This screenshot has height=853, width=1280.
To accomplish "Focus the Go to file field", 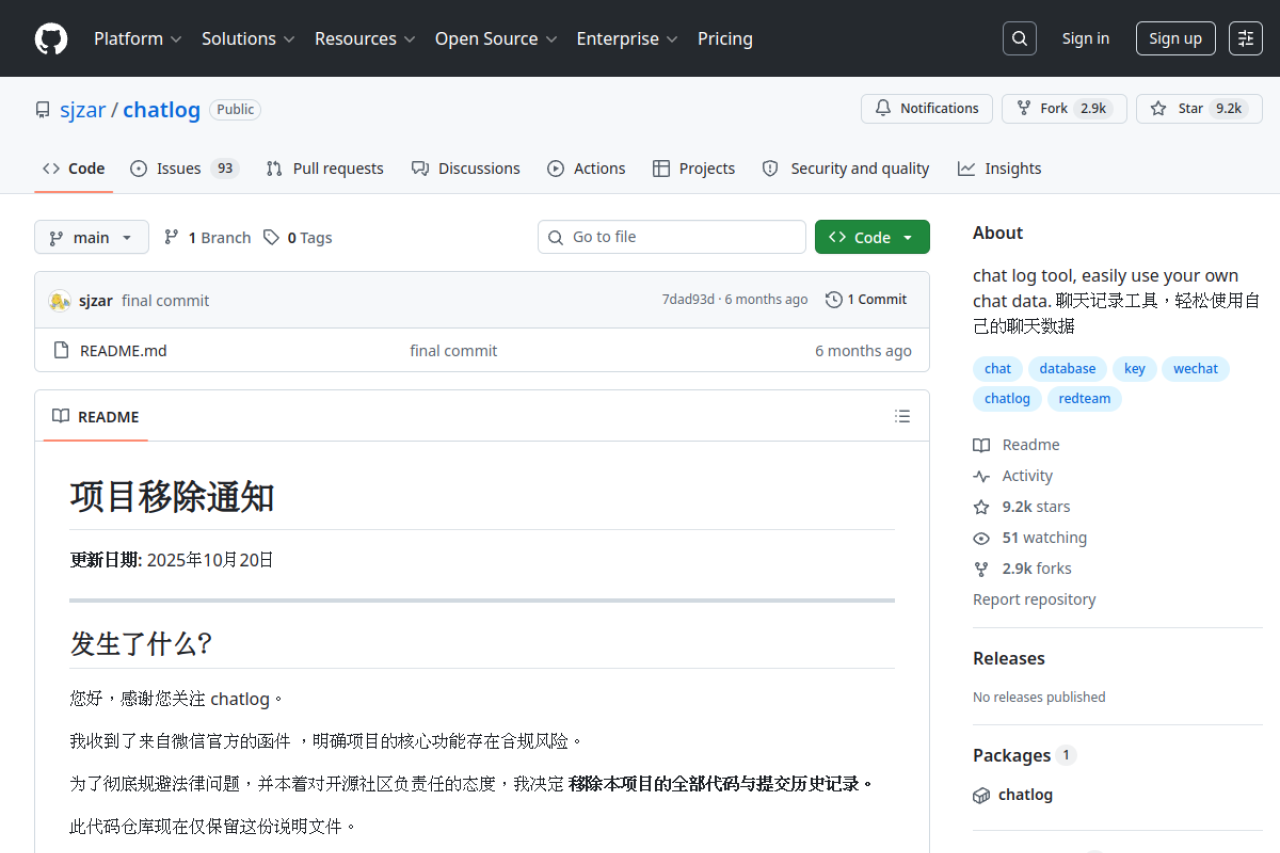I will [x=672, y=237].
